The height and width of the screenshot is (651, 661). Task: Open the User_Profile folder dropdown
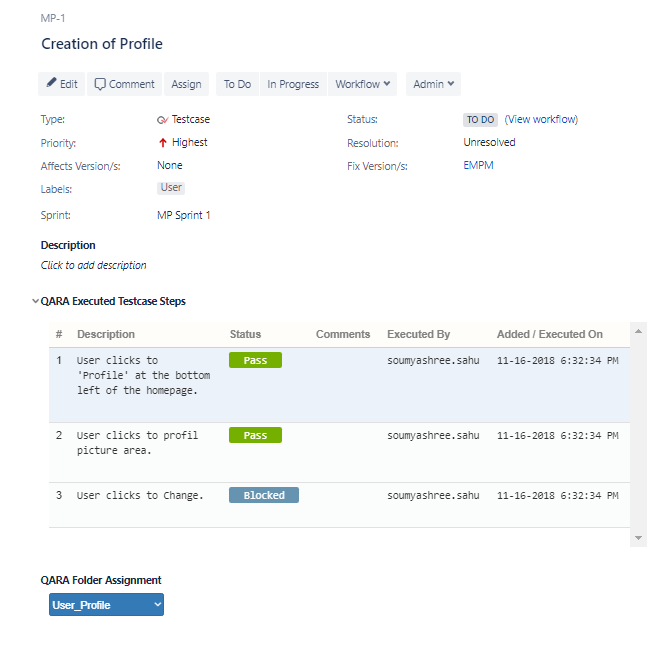106,605
